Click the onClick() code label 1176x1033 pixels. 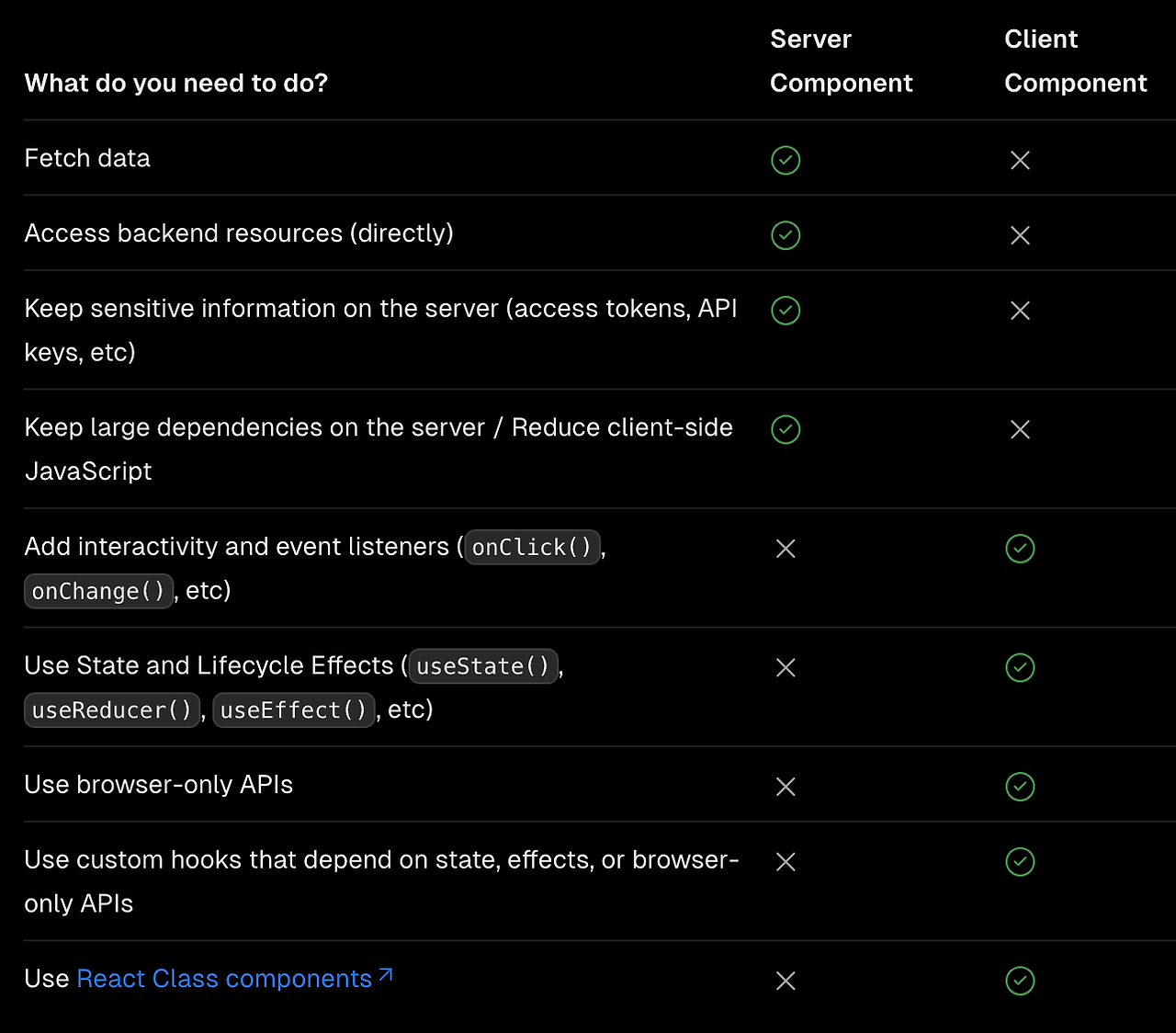coord(532,548)
